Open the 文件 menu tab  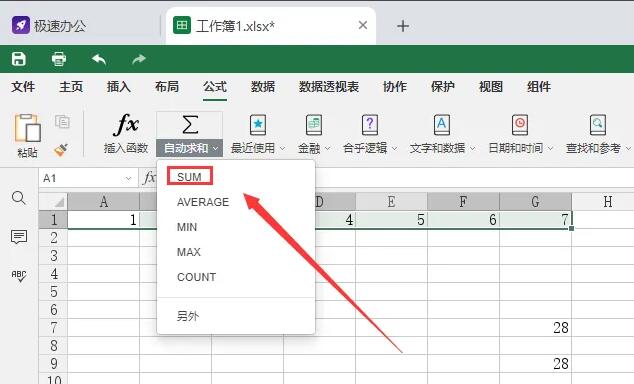coord(23,87)
